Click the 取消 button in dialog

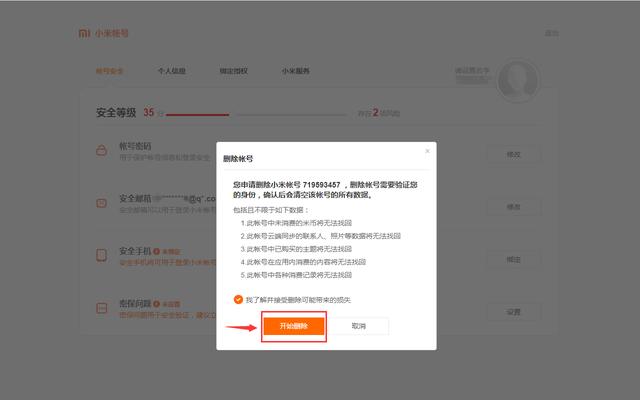[x=359, y=326]
